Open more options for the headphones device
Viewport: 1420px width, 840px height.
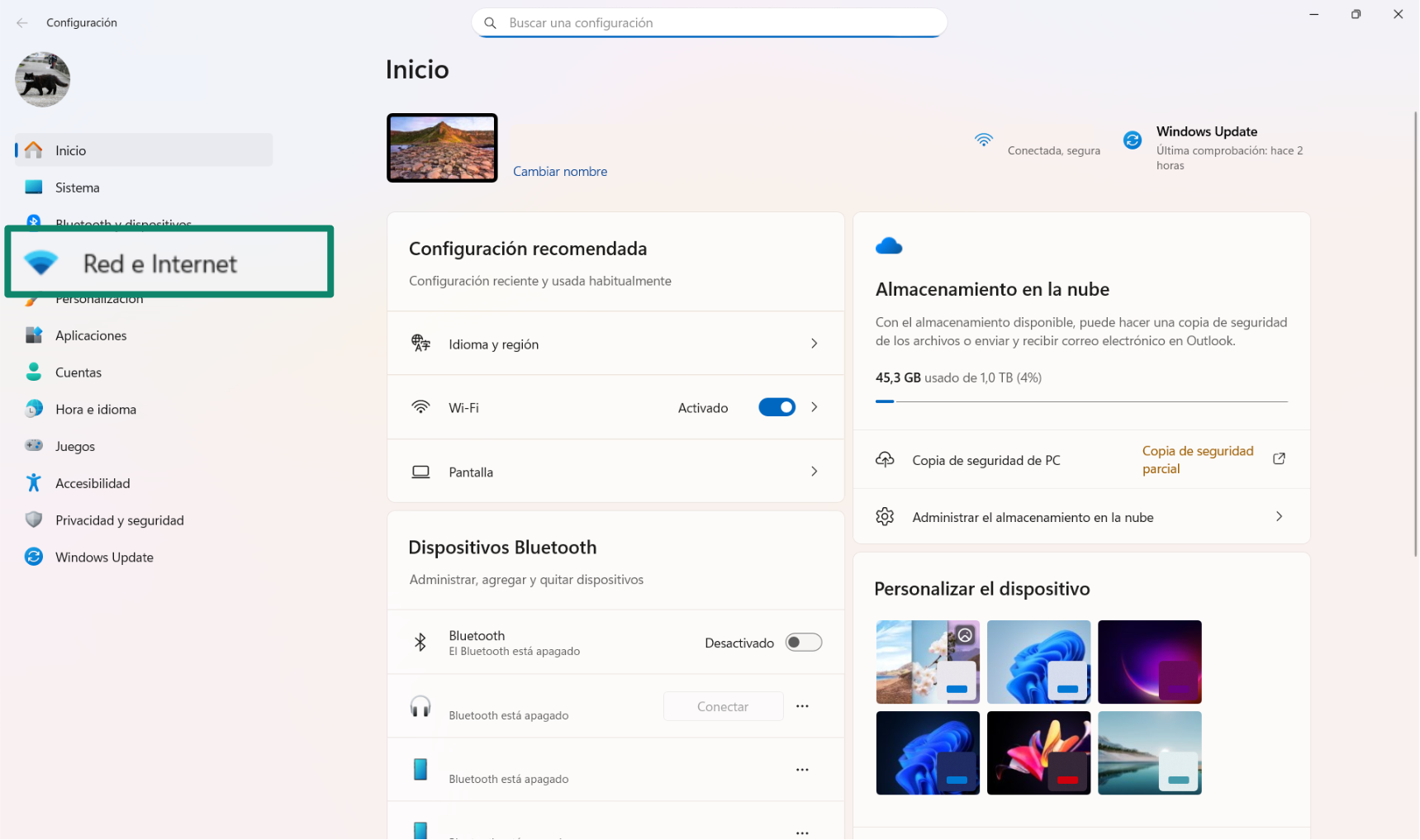802,706
